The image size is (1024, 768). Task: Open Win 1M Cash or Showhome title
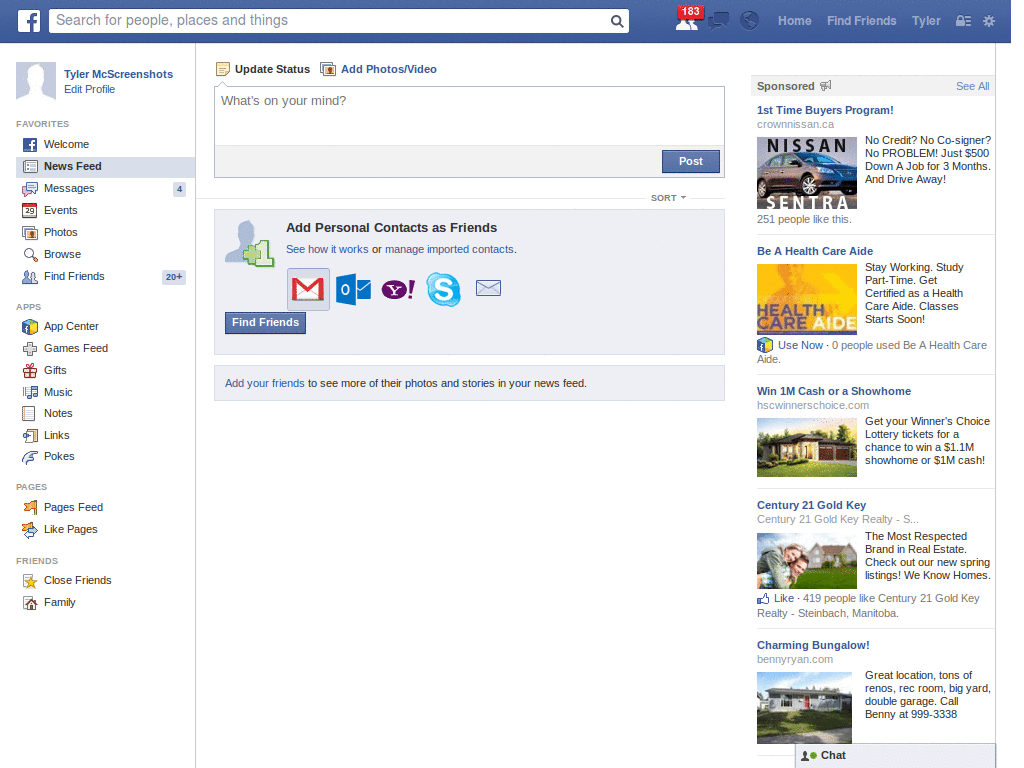pyautogui.click(x=833, y=391)
